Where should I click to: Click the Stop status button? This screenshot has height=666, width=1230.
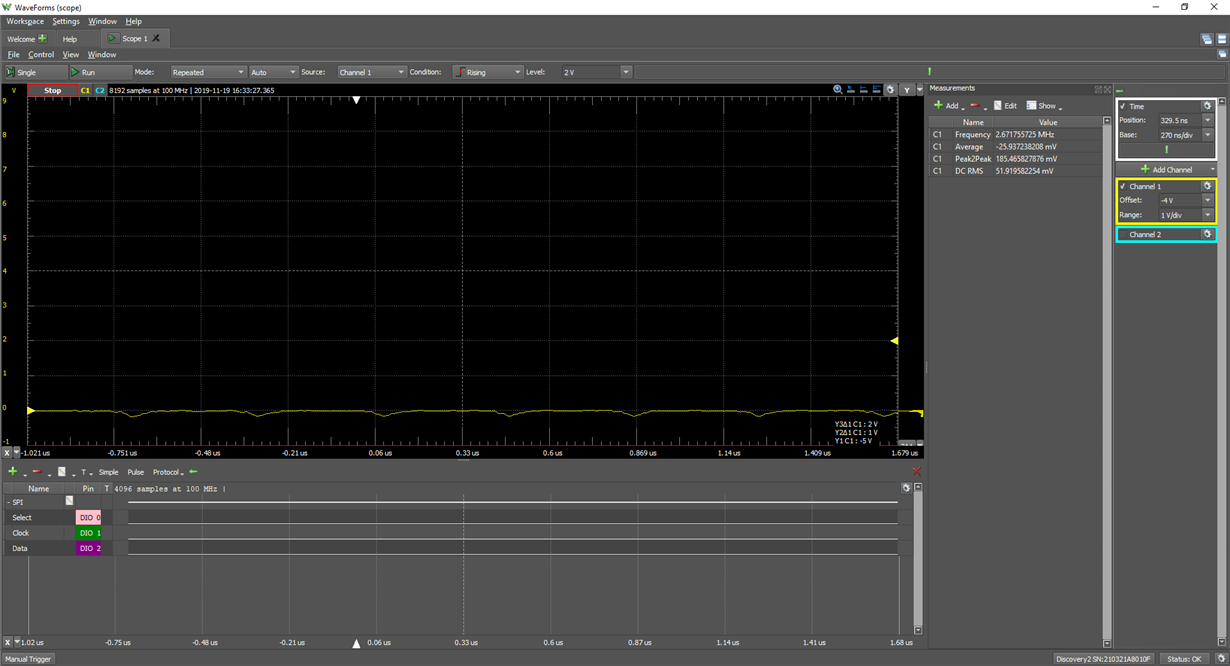52,90
